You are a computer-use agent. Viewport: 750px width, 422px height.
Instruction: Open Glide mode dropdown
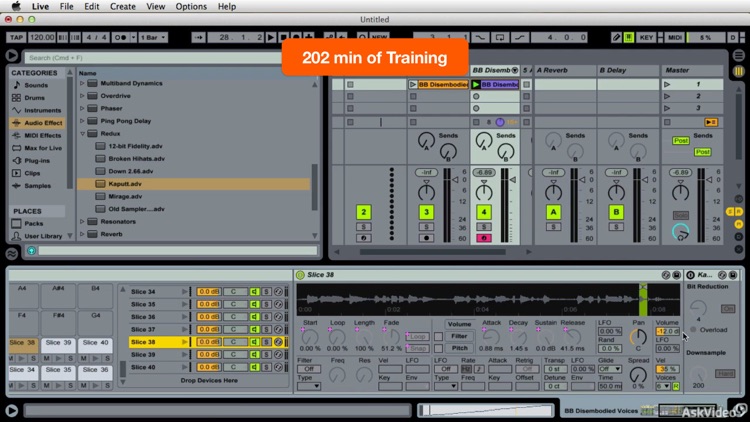(610, 369)
